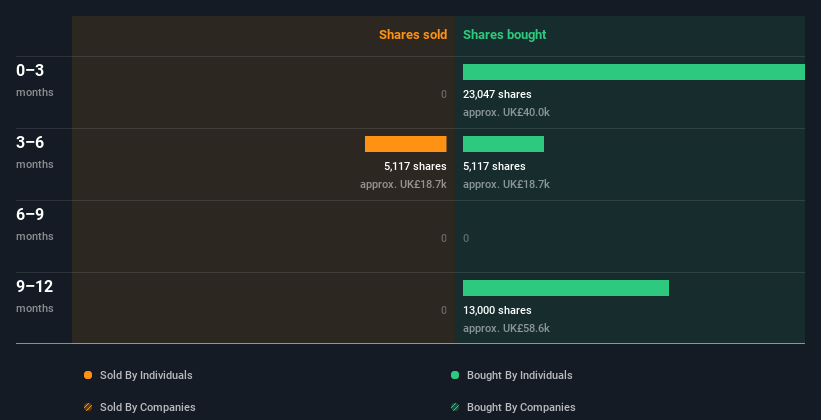Click the orange Sold By Individuals legend dot
Image resolution: width=821 pixels, height=420 pixels.
(88, 375)
